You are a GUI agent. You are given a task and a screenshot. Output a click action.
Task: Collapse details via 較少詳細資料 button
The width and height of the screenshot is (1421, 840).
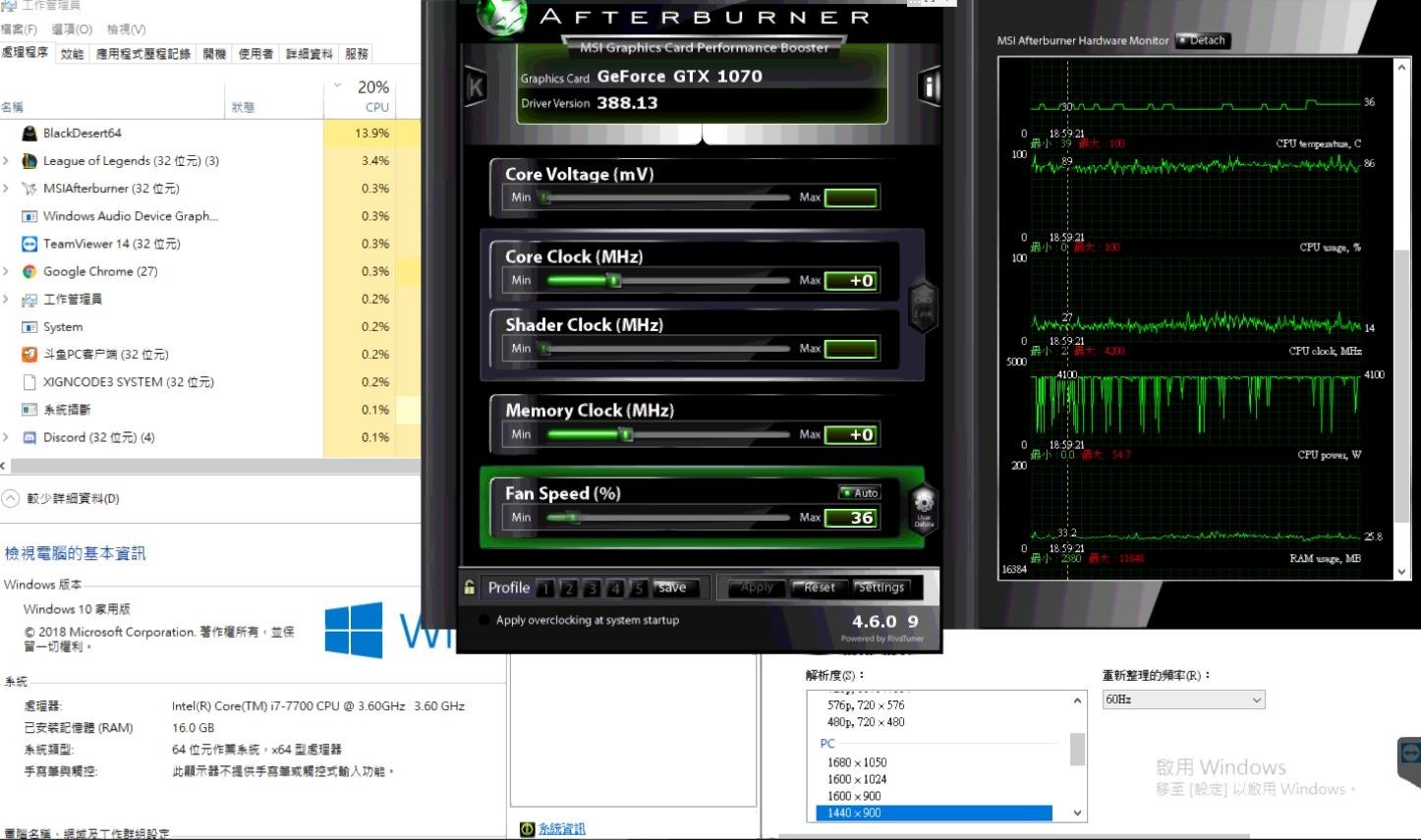[x=61, y=498]
